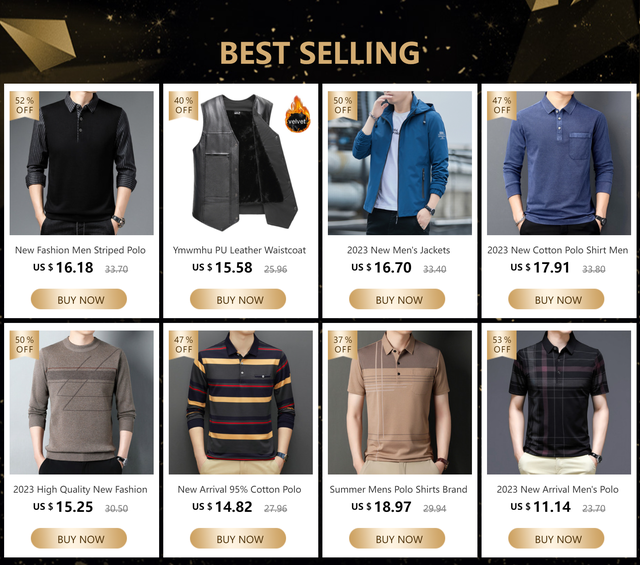The image size is (640, 565).
Task: Click the 52% OFF discount badge
Action: (24, 105)
